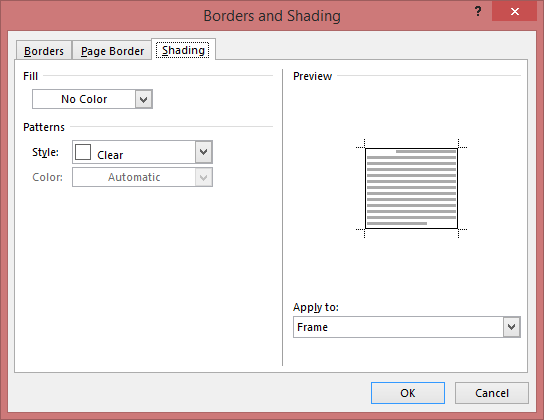
Task: Click the No Color fill box
Action: coord(84,99)
